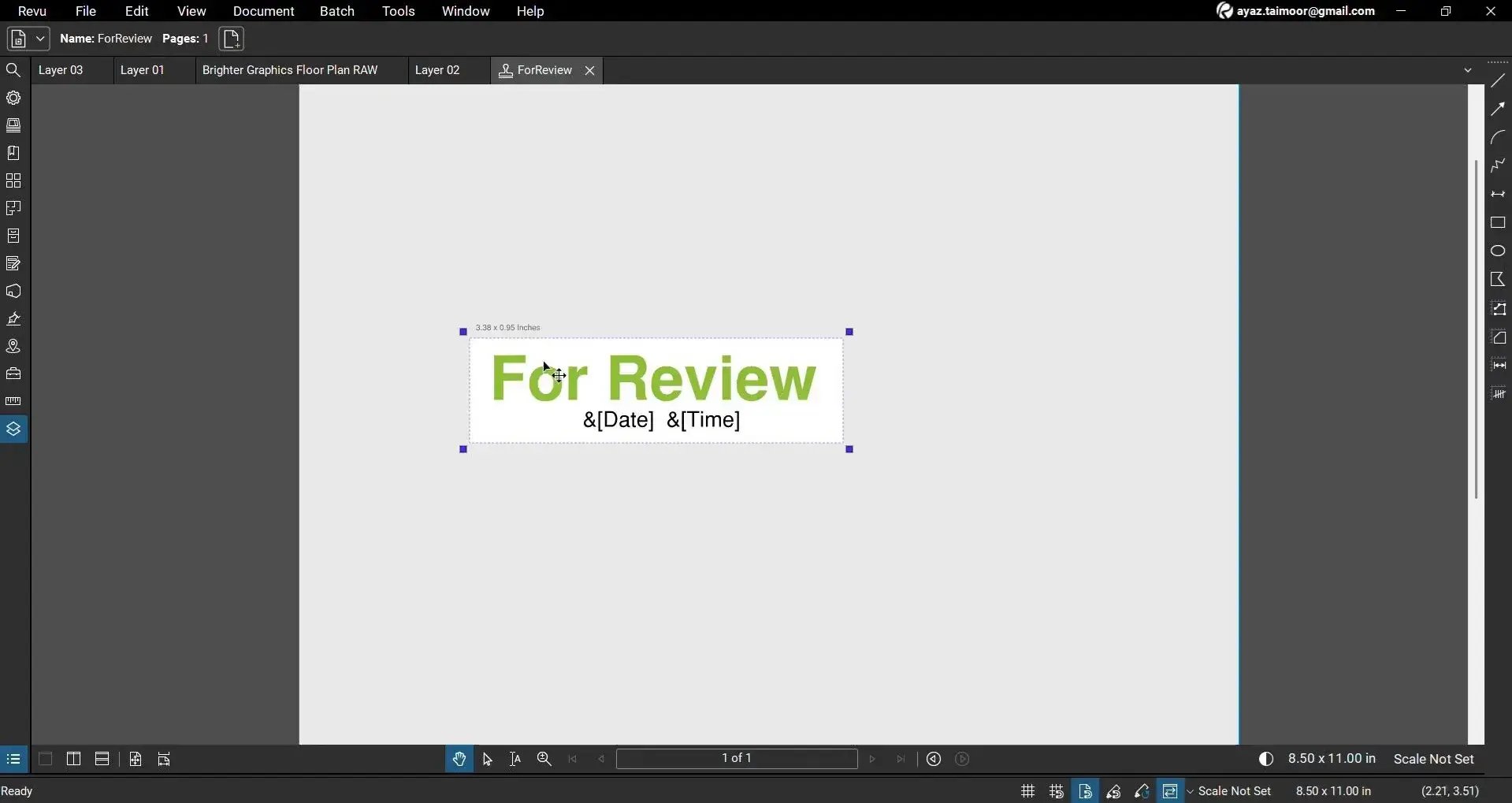Select the For Review stamp text

pyautogui.click(x=654, y=379)
